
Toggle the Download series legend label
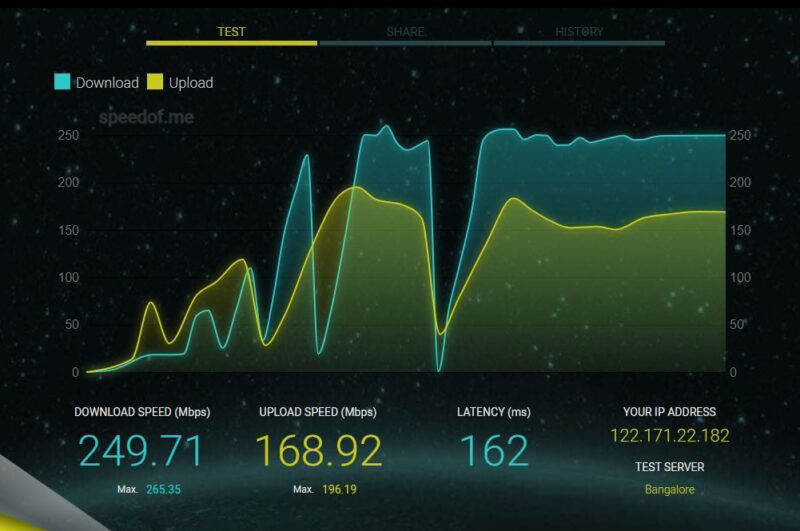[x=107, y=83]
